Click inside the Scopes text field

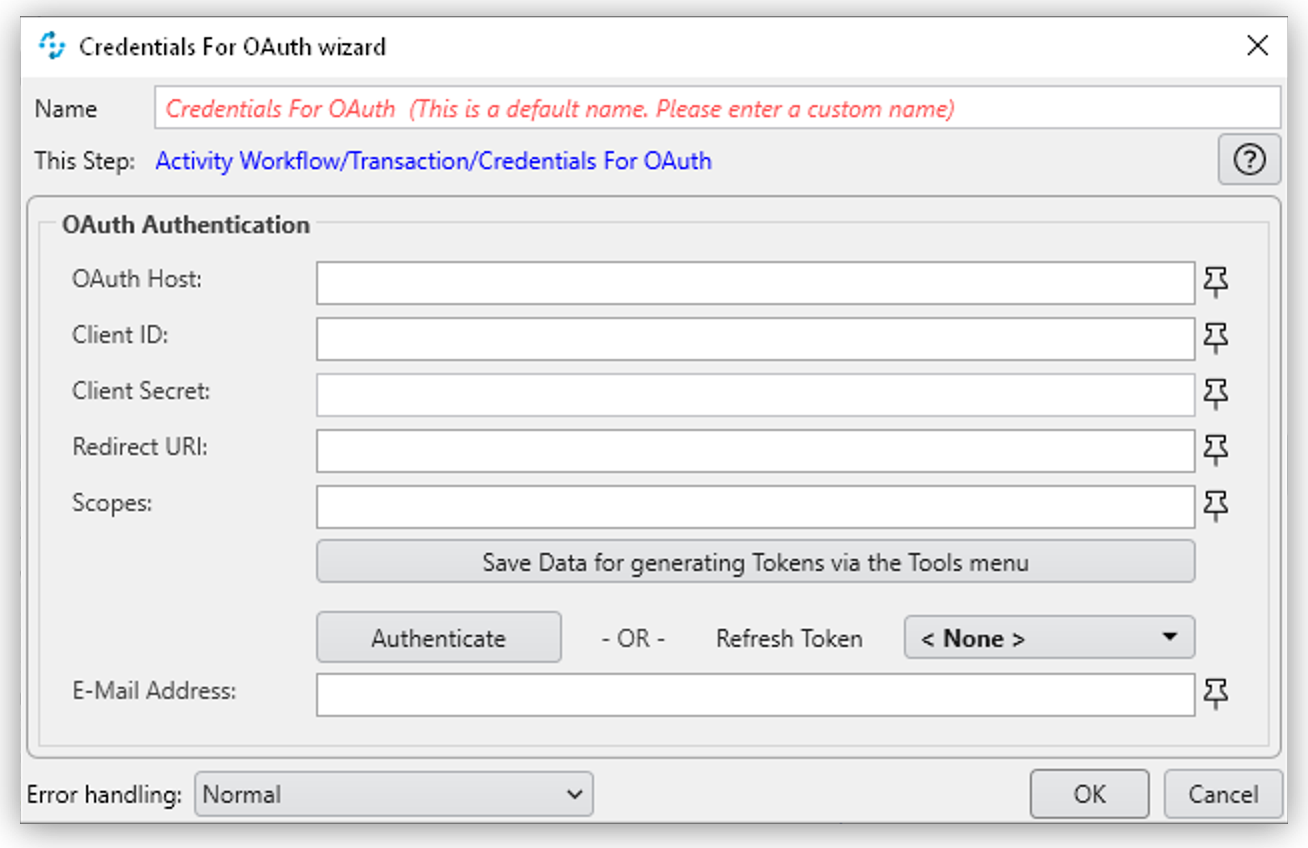[755, 506]
